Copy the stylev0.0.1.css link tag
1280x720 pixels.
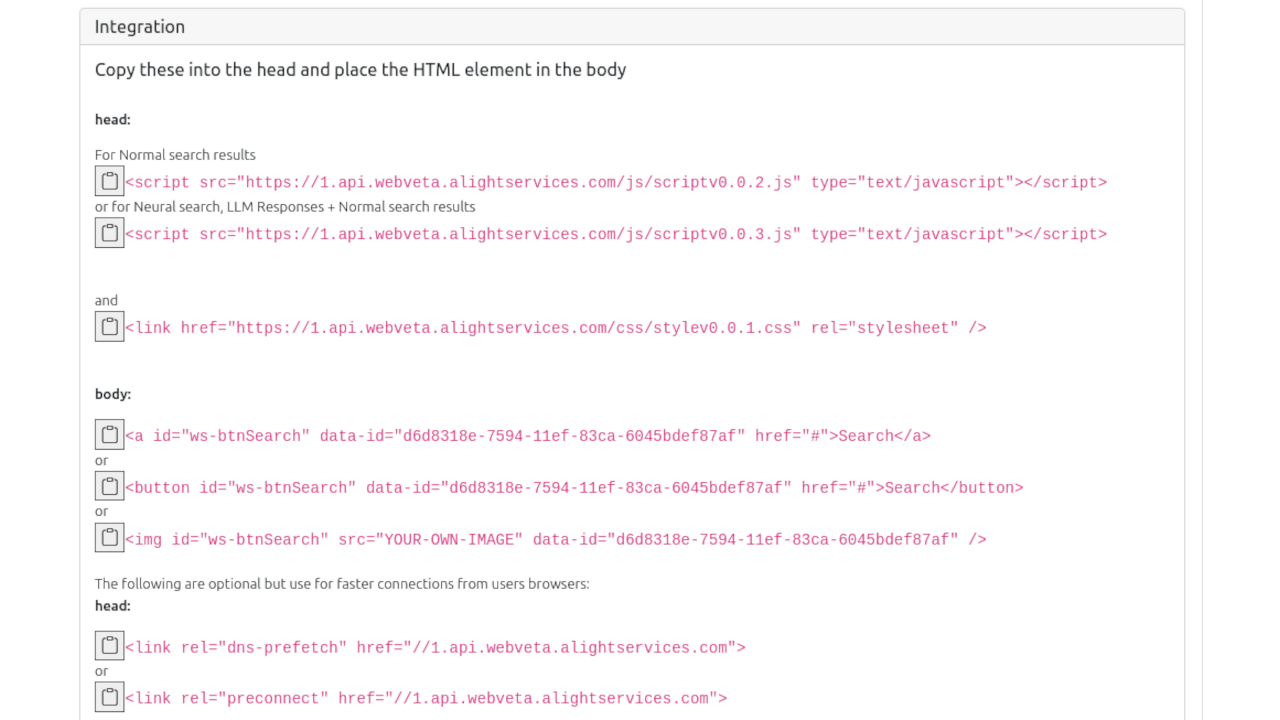tap(110, 326)
